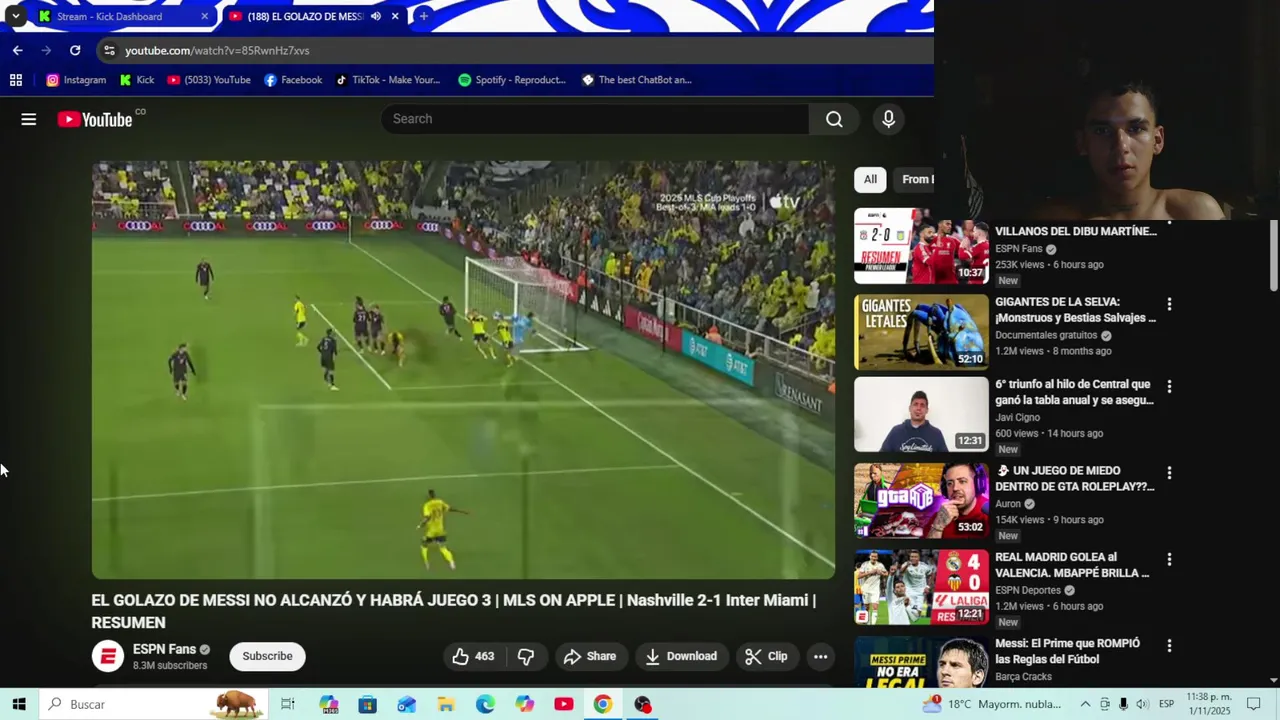This screenshot has width=1280, height=720.
Task: Open the Instagram bookmark
Action: point(76,80)
